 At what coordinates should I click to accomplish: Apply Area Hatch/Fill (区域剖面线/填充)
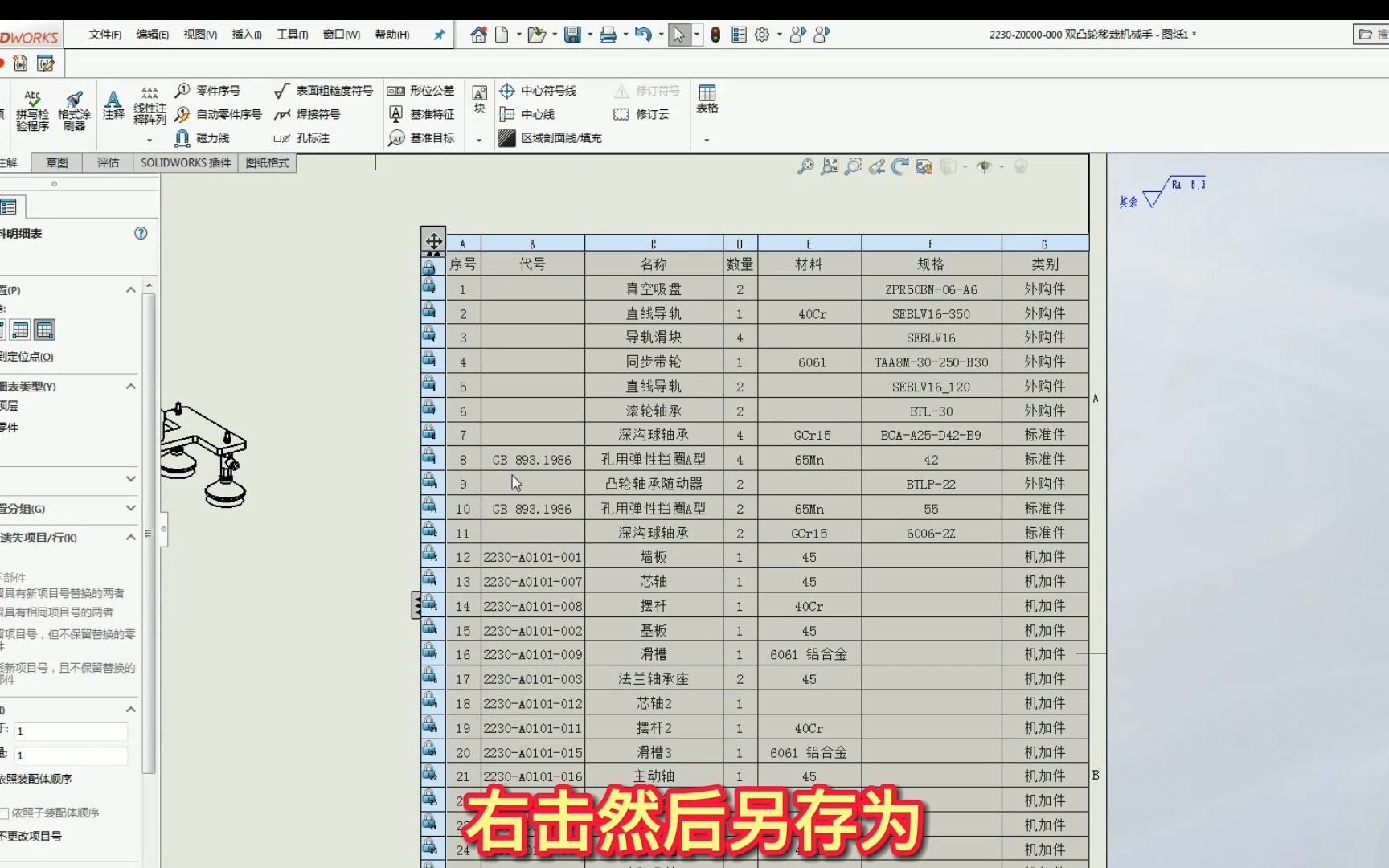550,138
